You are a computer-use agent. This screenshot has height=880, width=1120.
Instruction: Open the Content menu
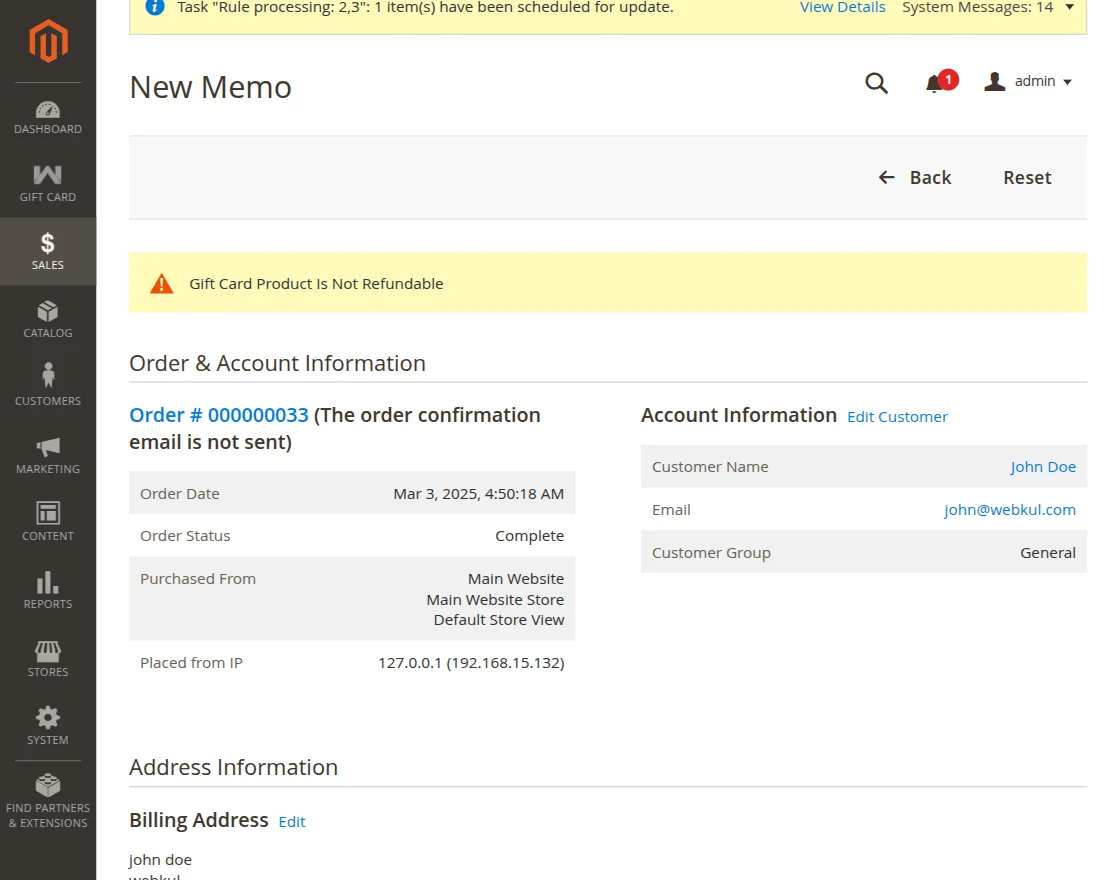pos(48,523)
